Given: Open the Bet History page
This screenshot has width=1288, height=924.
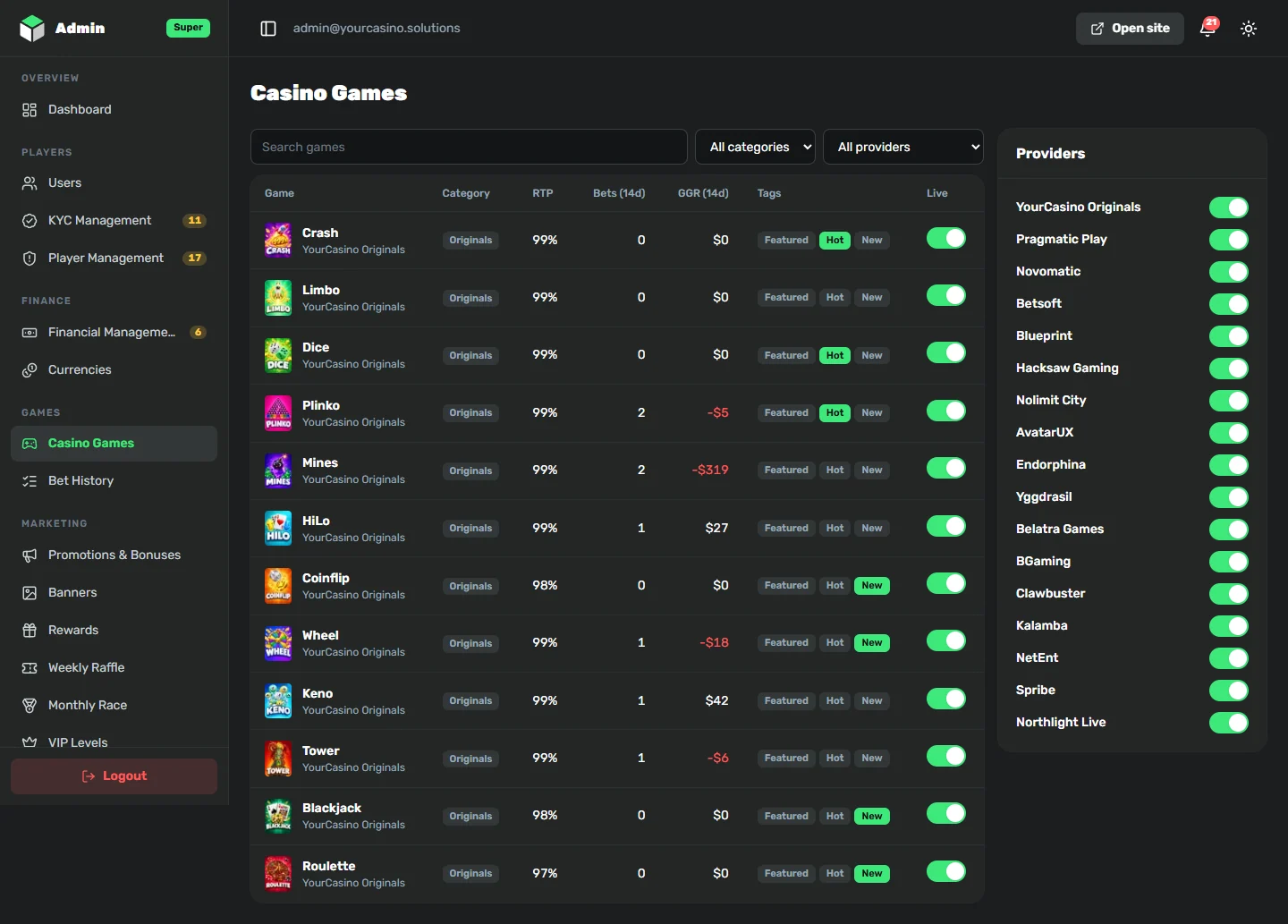Looking at the screenshot, I should [114, 480].
